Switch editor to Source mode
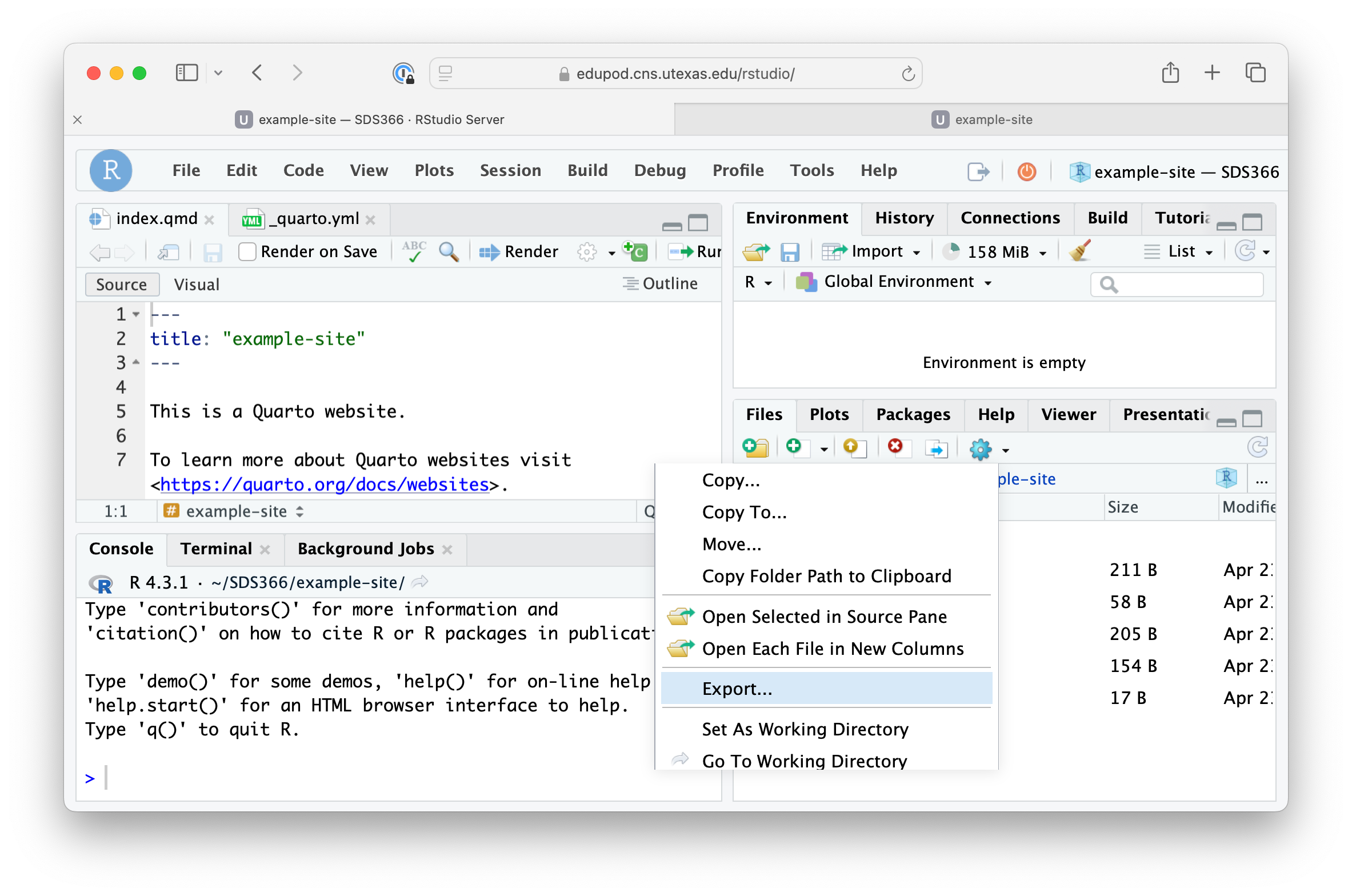This screenshot has width=1352, height=896. [x=121, y=285]
